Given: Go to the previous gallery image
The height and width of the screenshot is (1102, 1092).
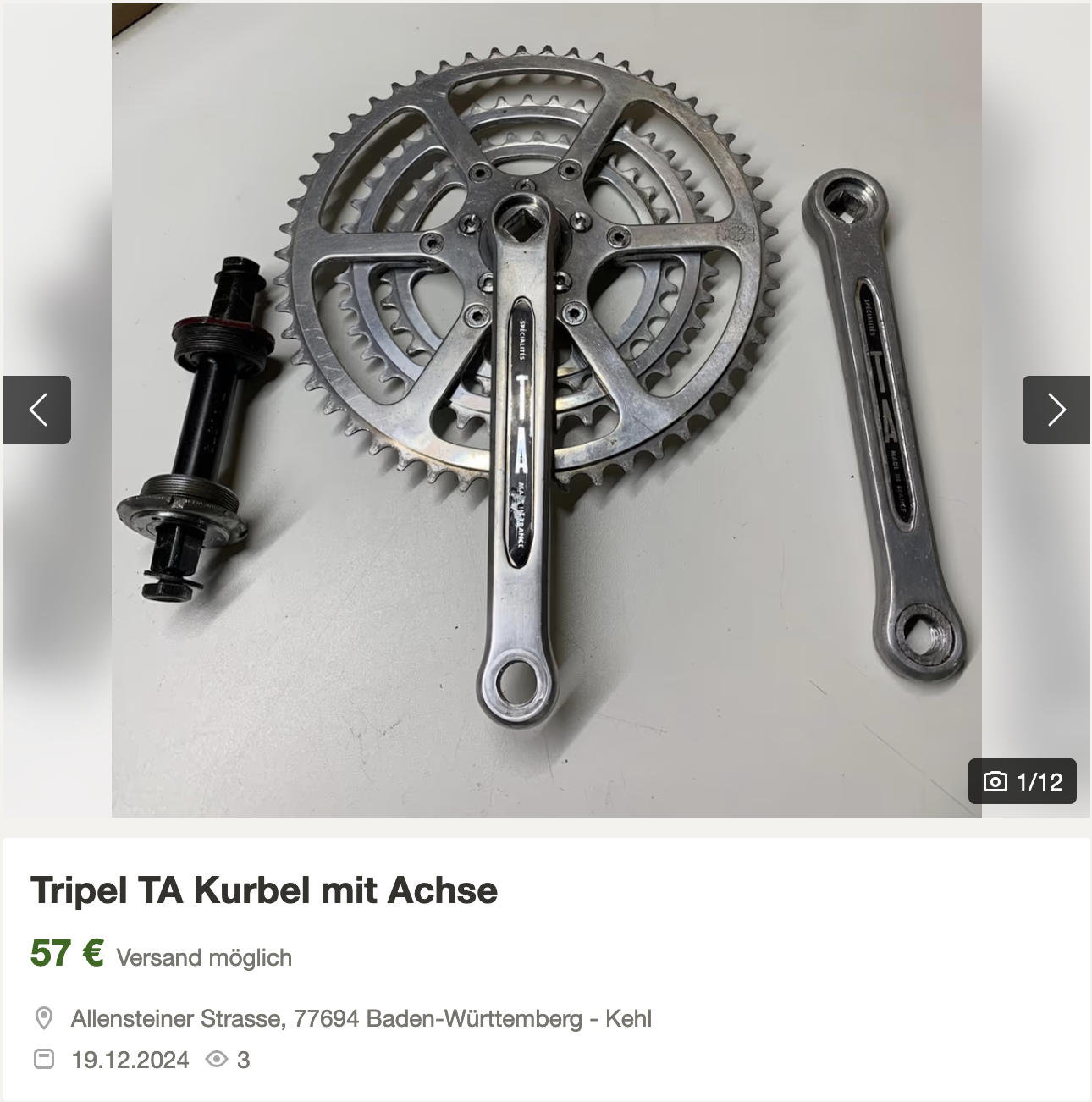Looking at the screenshot, I should coord(37,410).
